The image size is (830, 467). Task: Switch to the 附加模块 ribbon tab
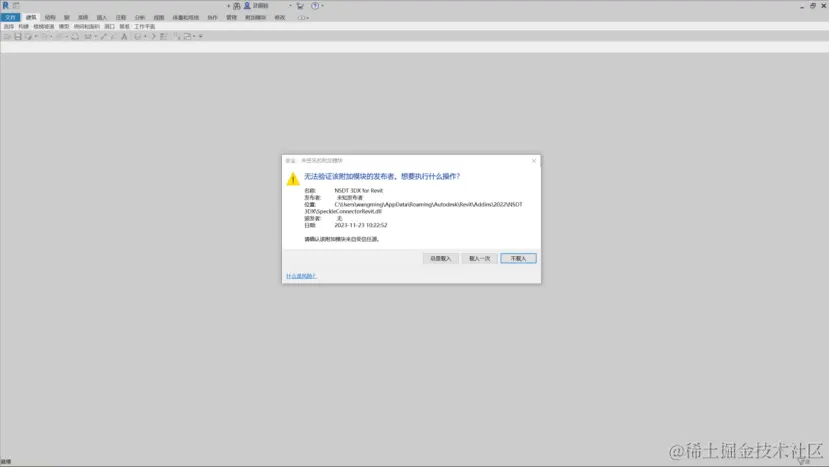pos(255,17)
